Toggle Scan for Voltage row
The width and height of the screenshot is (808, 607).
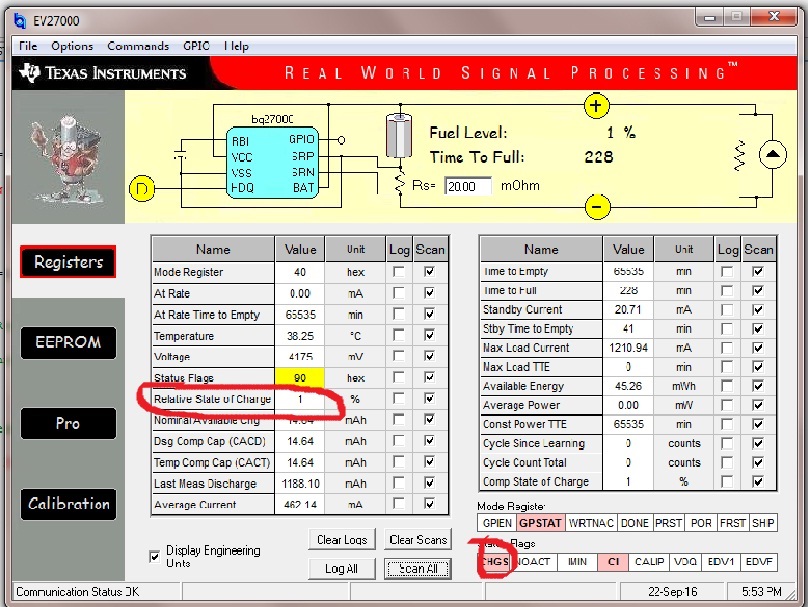click(429, 356)
